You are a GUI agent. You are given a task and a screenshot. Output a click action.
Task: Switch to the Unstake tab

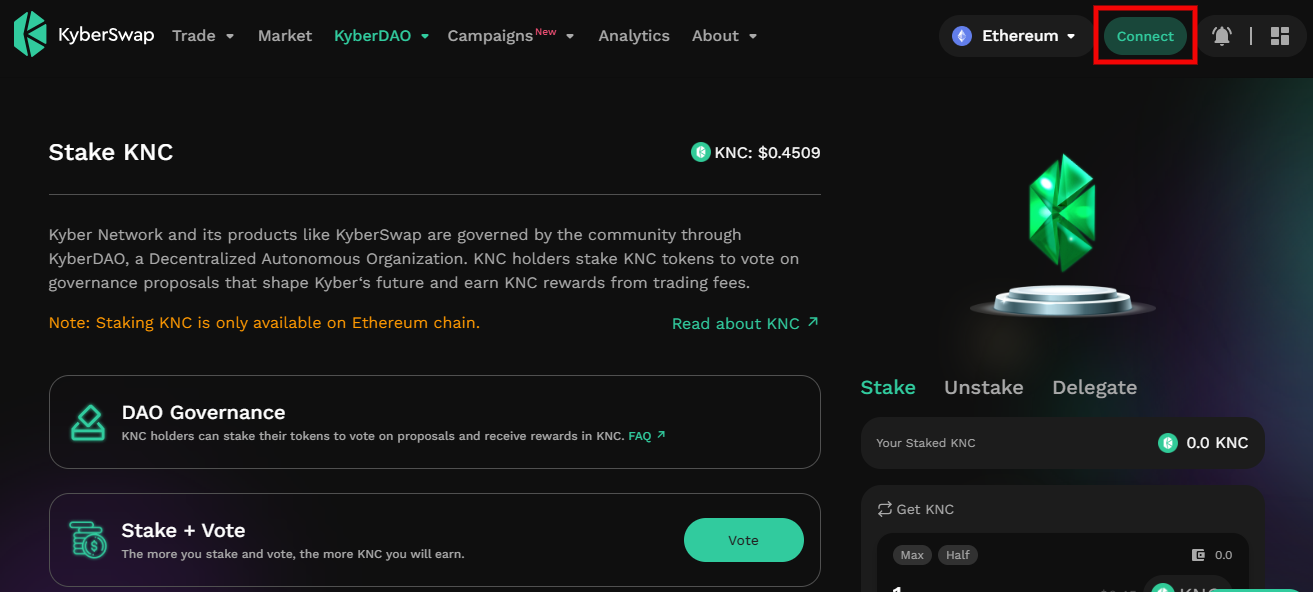[983, 388]
